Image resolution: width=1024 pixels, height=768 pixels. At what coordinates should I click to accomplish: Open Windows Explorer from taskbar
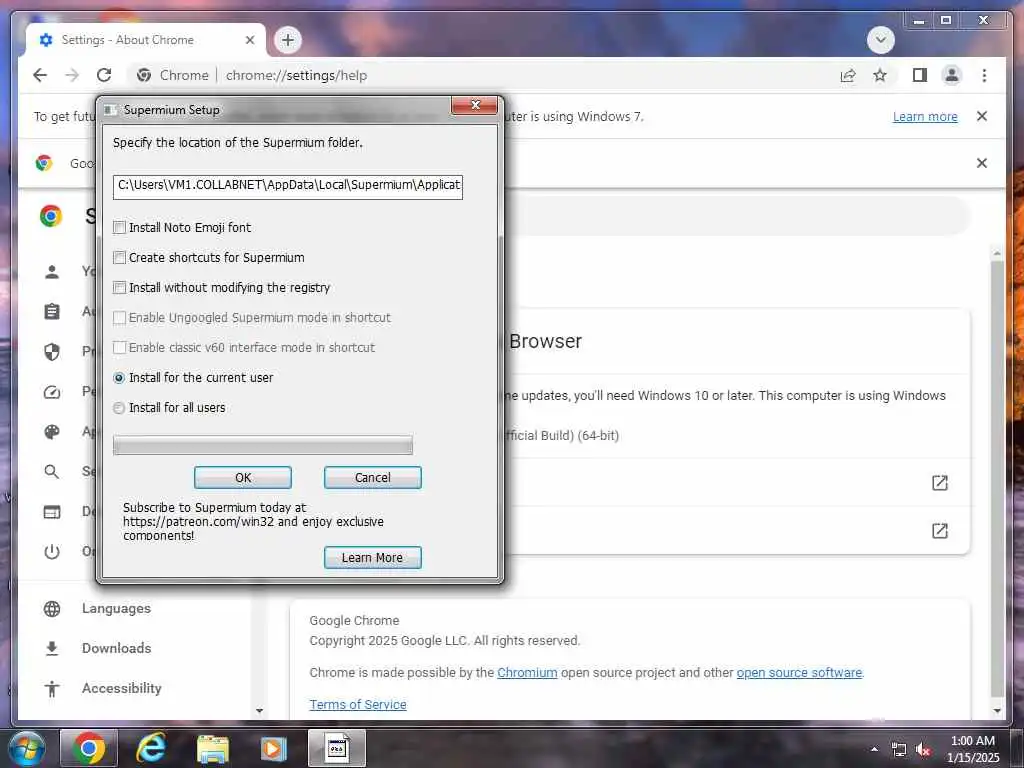tap(213, 748)
